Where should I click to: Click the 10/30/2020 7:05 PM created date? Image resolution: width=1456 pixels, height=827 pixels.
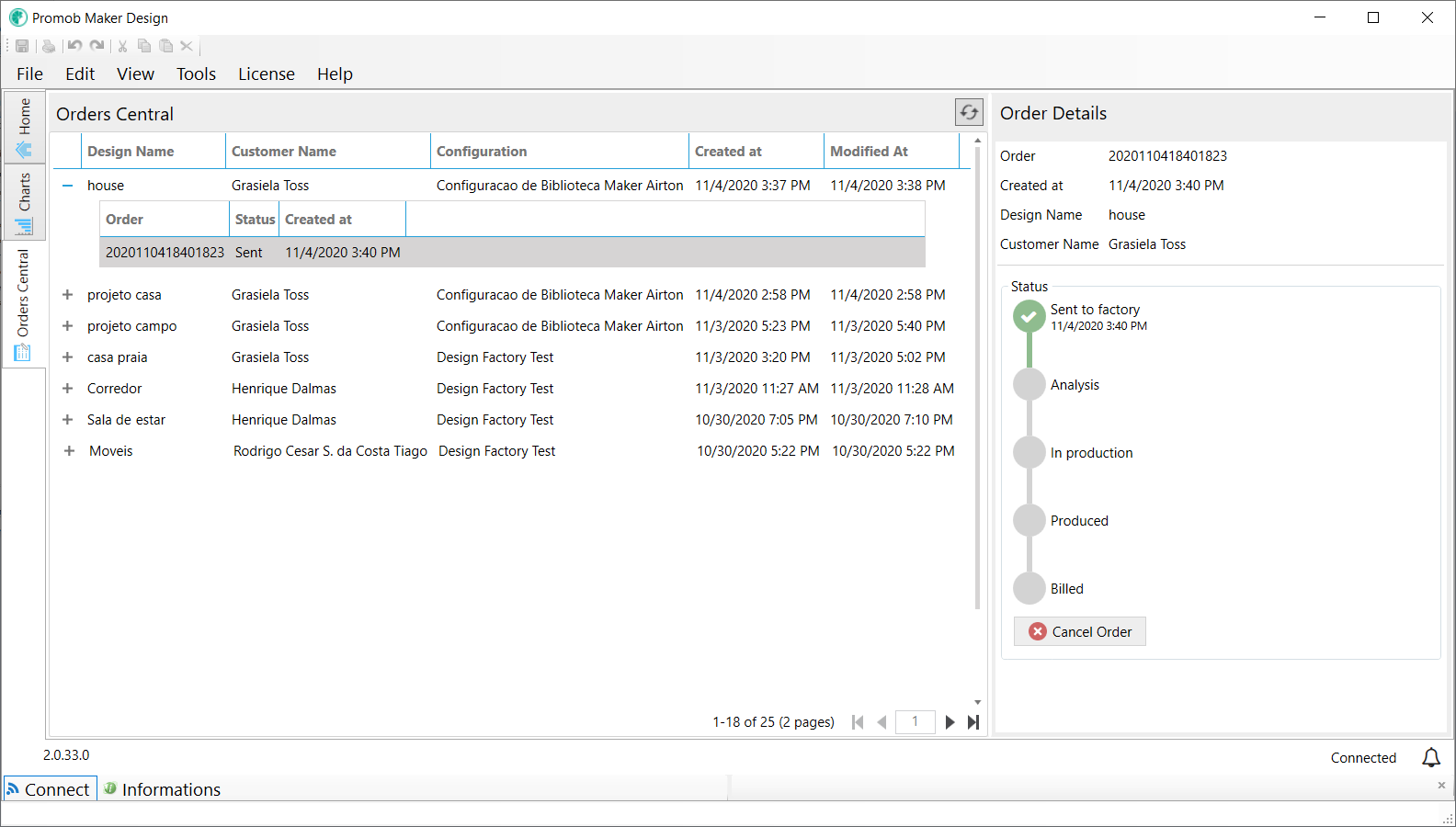756,420
